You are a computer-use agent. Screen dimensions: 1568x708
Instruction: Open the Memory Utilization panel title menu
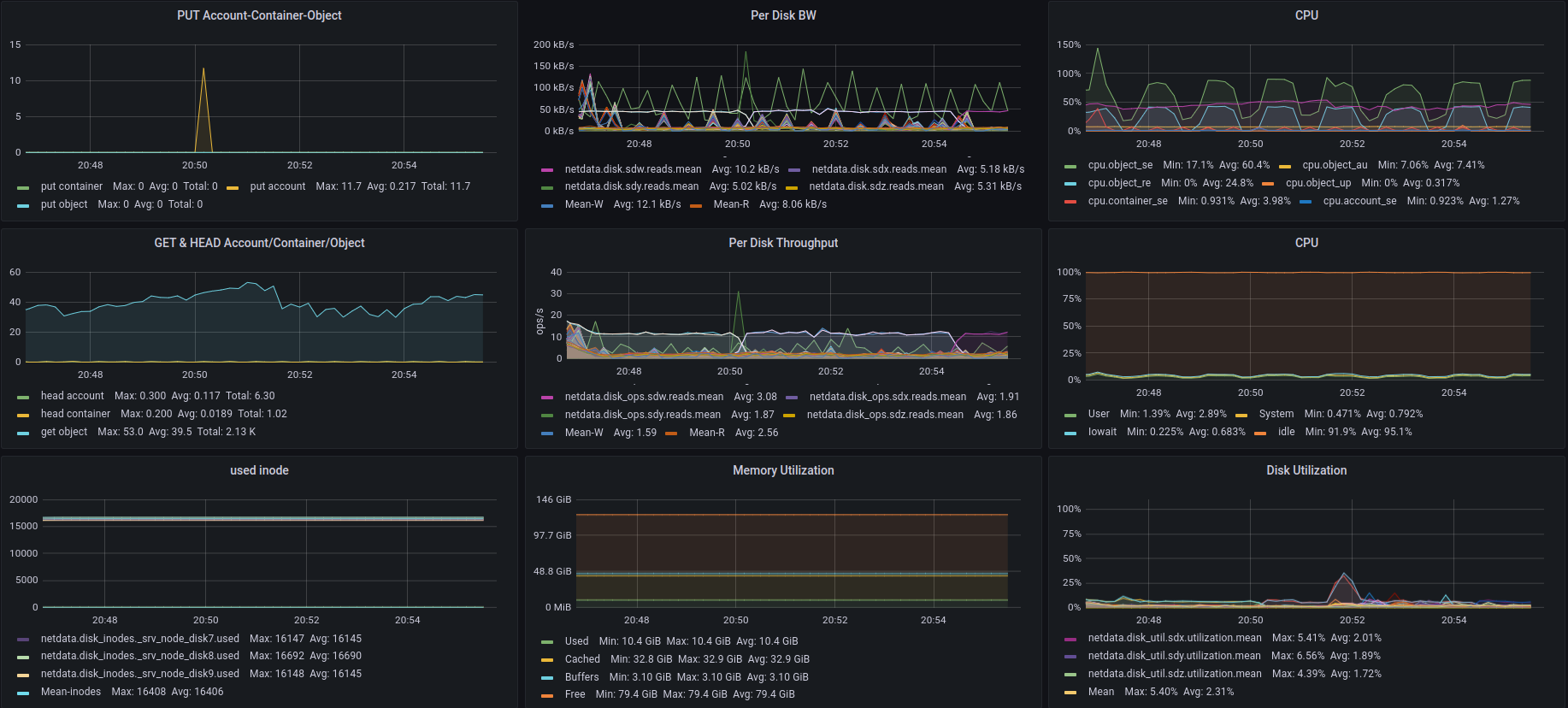[x=783, y=470]
